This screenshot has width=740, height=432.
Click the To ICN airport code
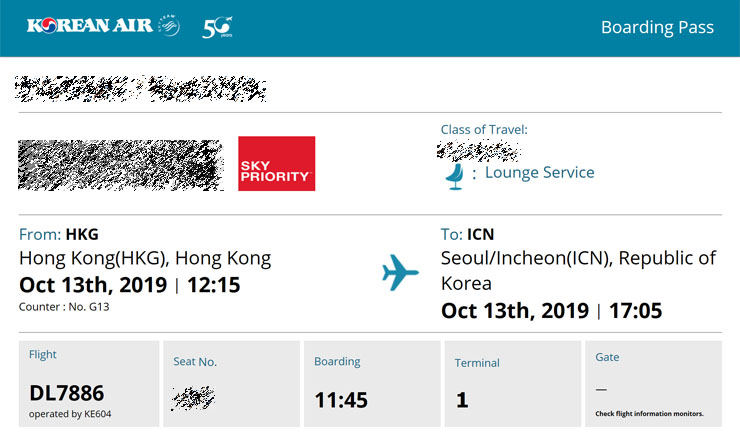click(x=480, y=234)
